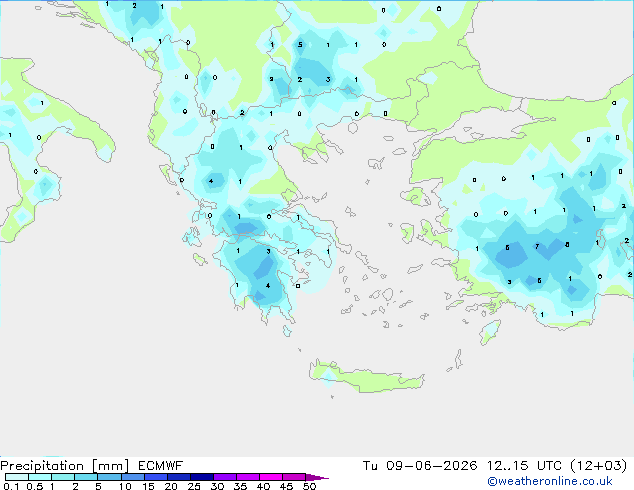Screen dimensions: 634x490
Task: Click the legend label '30'
Action: (218, 486)
